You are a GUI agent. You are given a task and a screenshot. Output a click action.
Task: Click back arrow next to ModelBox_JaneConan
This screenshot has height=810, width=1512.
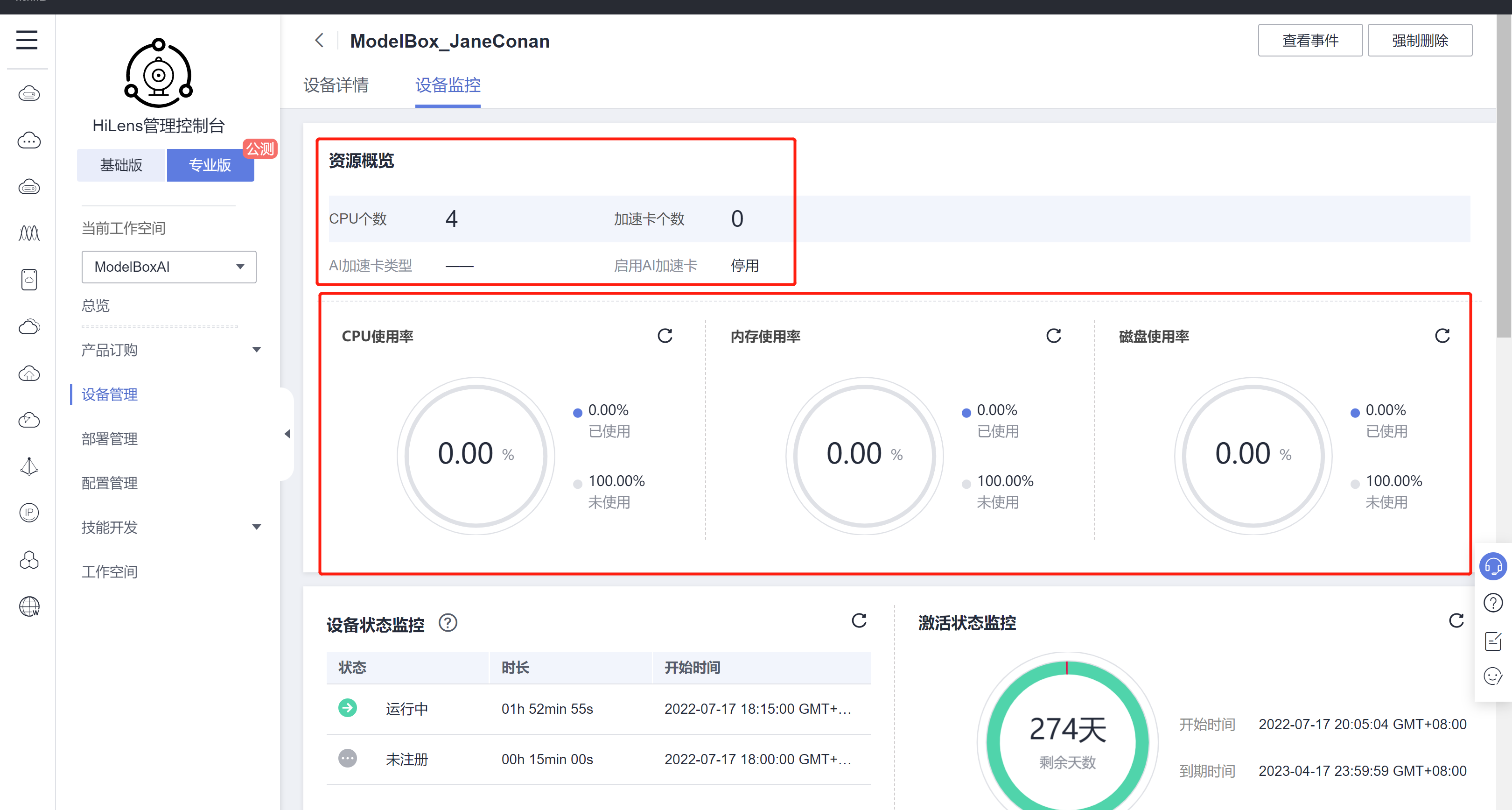click(319, 41)
